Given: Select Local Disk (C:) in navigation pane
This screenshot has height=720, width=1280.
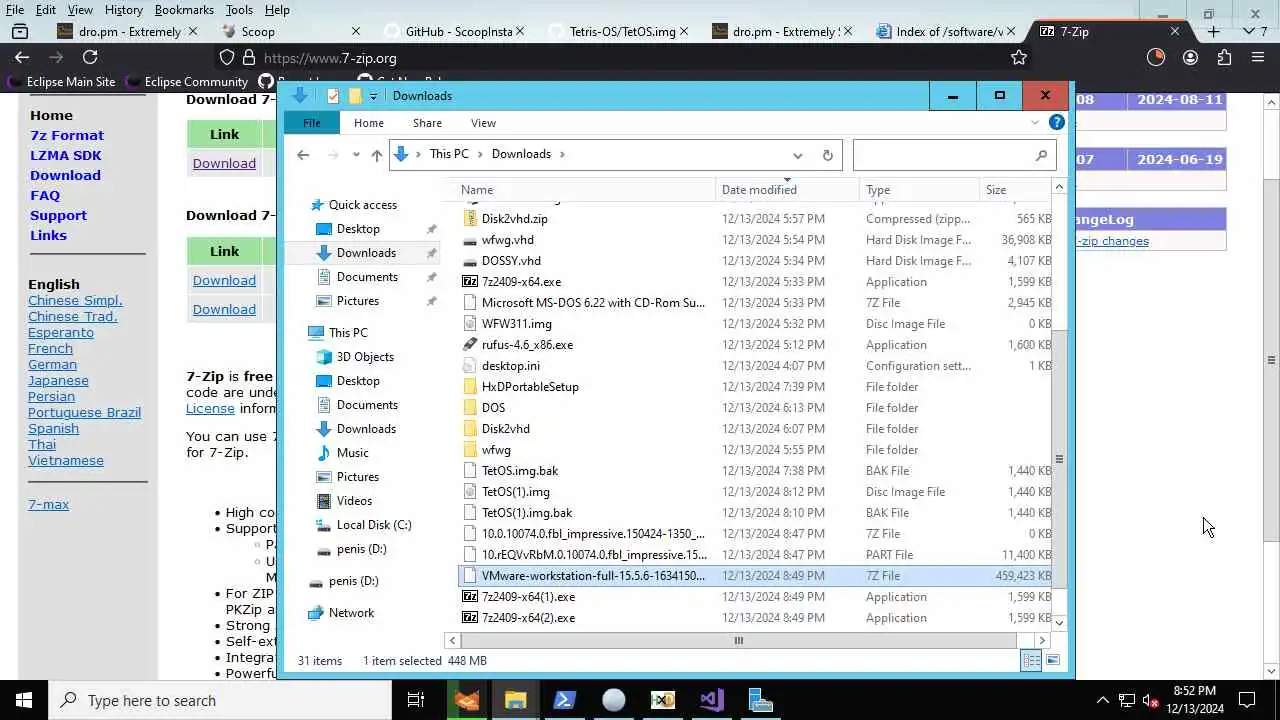Looking at the screenshot, I should coord(373,525).
